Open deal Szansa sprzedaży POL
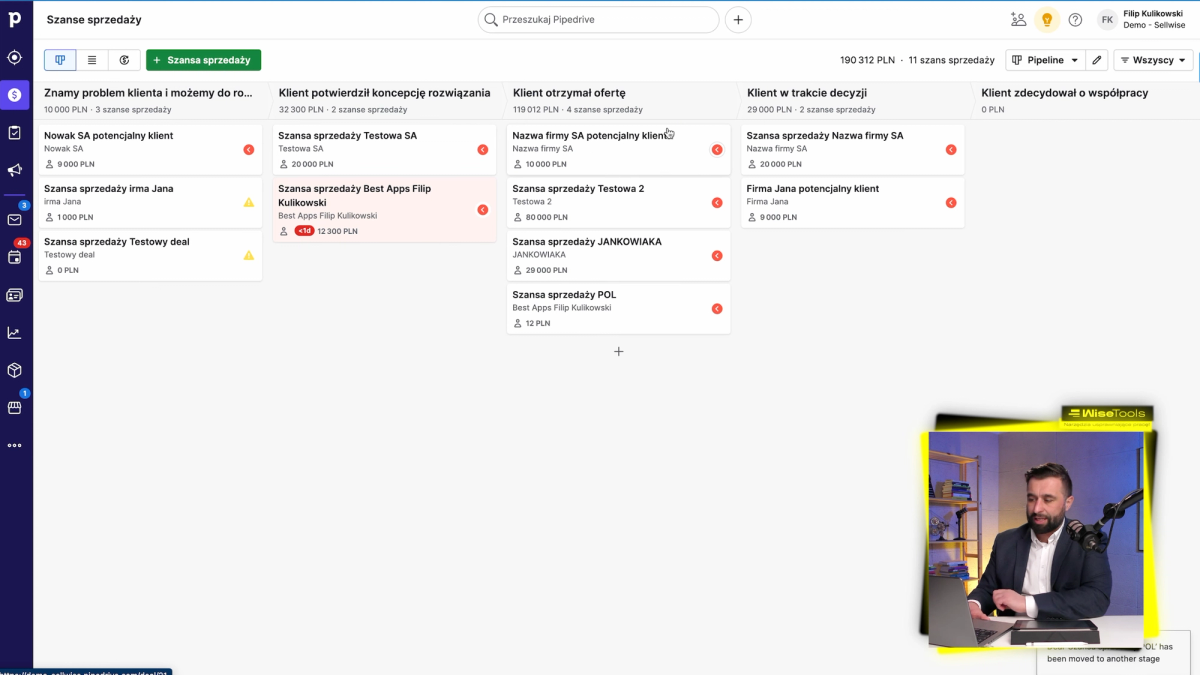This screenshot has height=675, width=1200. 618,308
